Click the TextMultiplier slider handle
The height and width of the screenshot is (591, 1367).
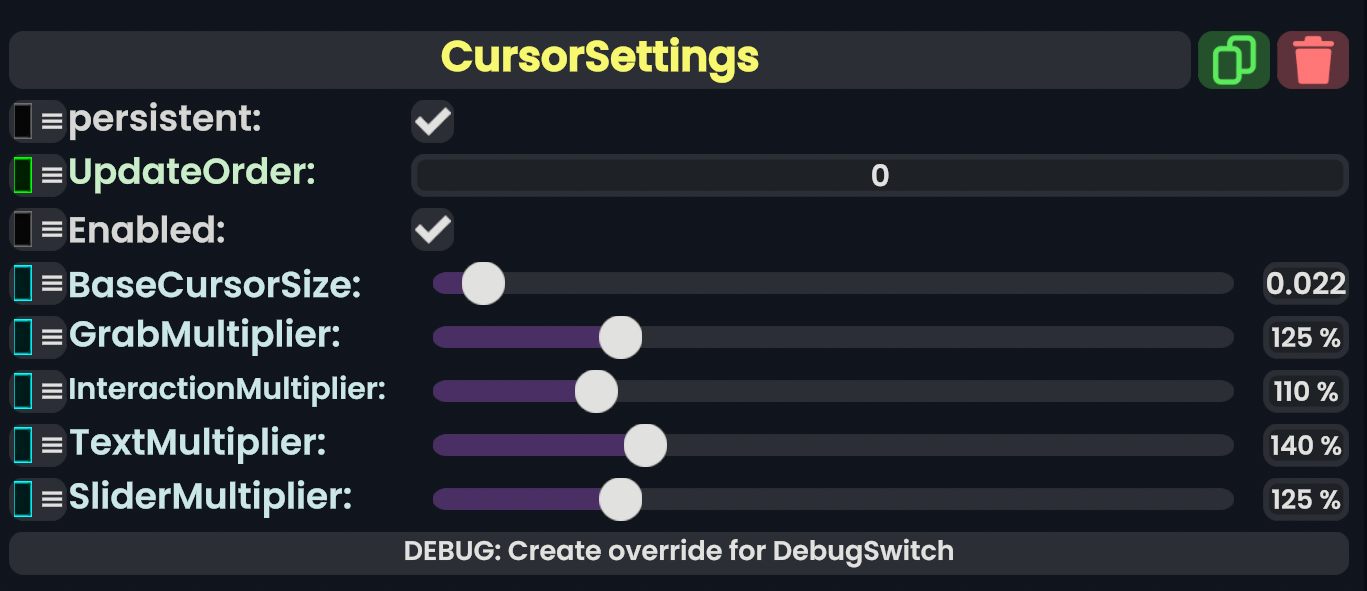click(645, 445)
